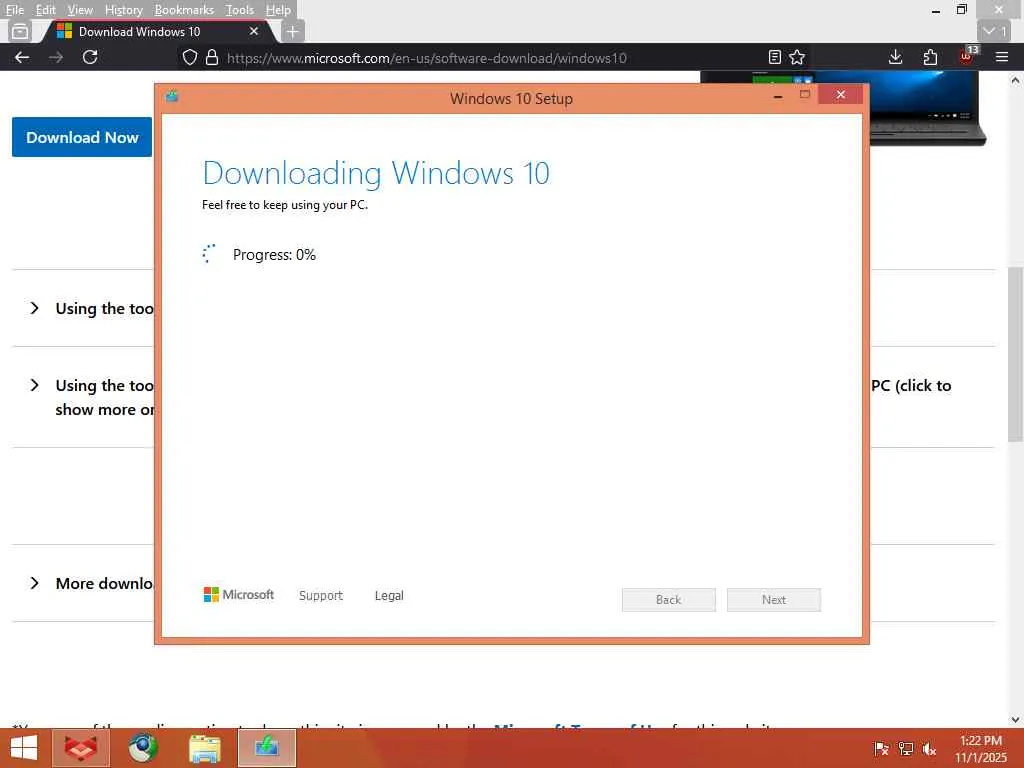Click the padlock site security icon
The height and width of the screenshot is (768, 1024).
click(x=212, y=57)
